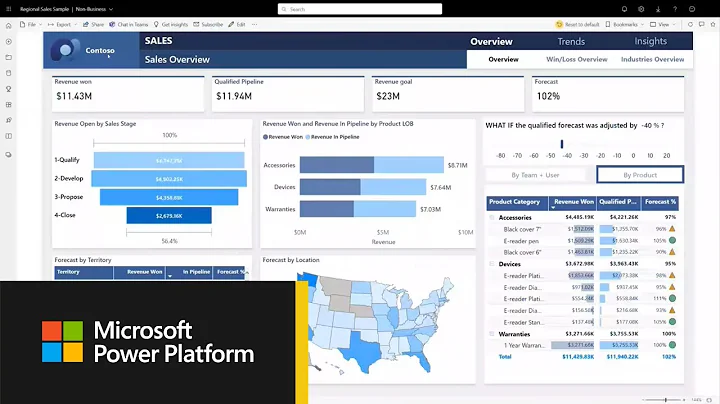
Task: Click the Warranties bar in LOB chart
Action: [x=358, y=209]
